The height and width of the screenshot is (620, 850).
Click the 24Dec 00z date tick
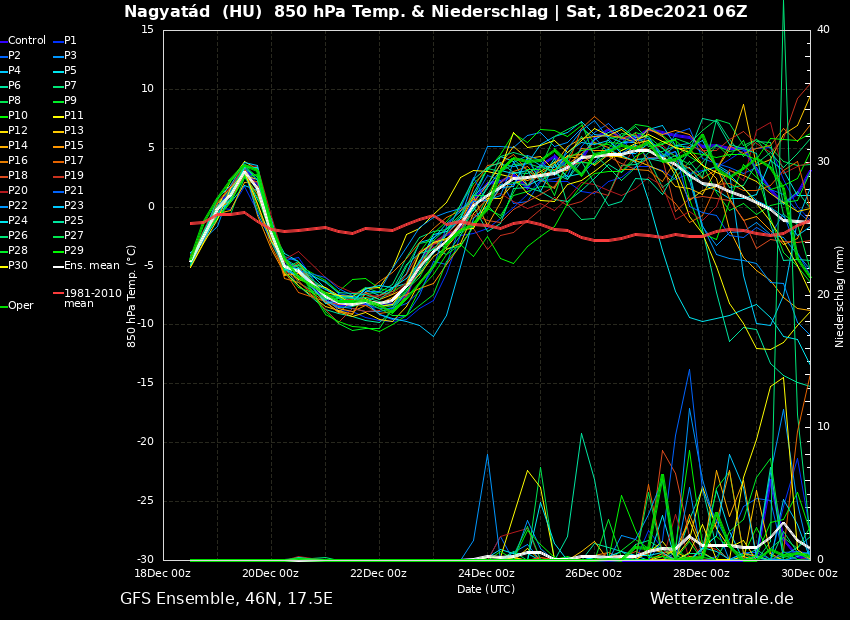[486, 574]
